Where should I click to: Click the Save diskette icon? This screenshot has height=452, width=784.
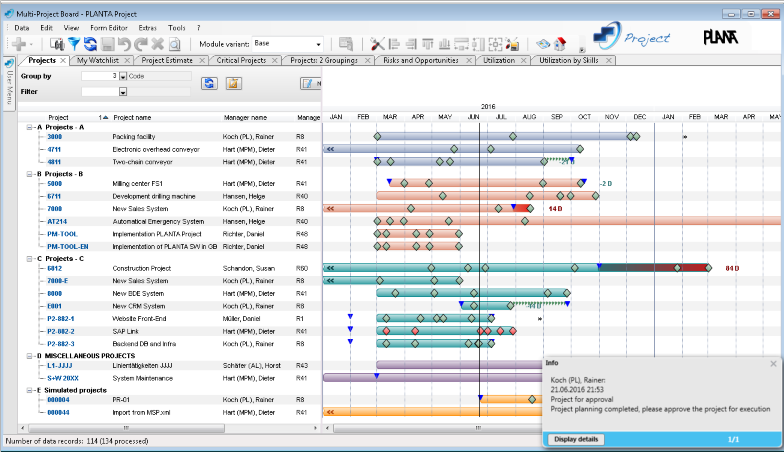click(x=108, y=44)
